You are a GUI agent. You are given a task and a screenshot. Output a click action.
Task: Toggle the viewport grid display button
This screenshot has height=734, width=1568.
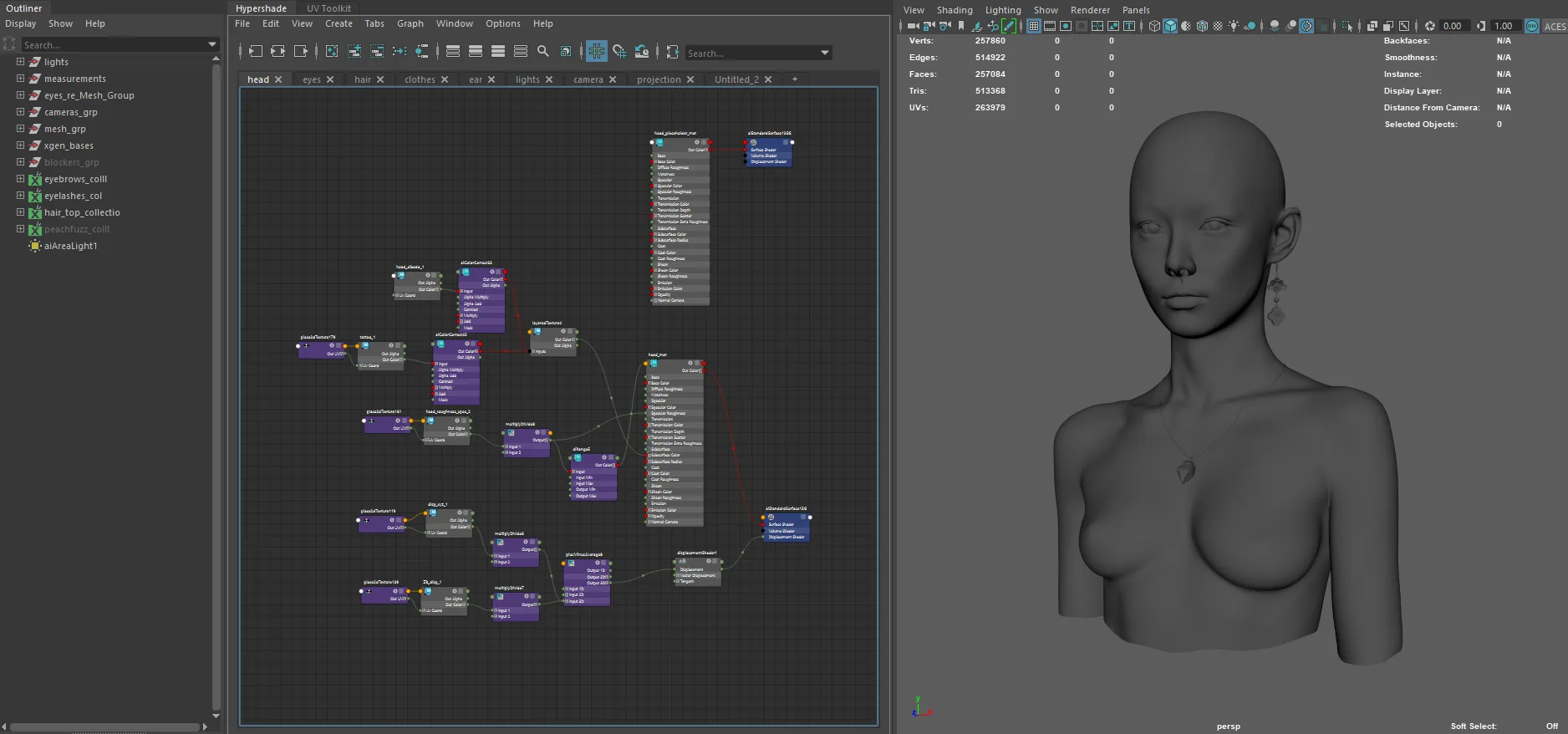[1034, 26]
